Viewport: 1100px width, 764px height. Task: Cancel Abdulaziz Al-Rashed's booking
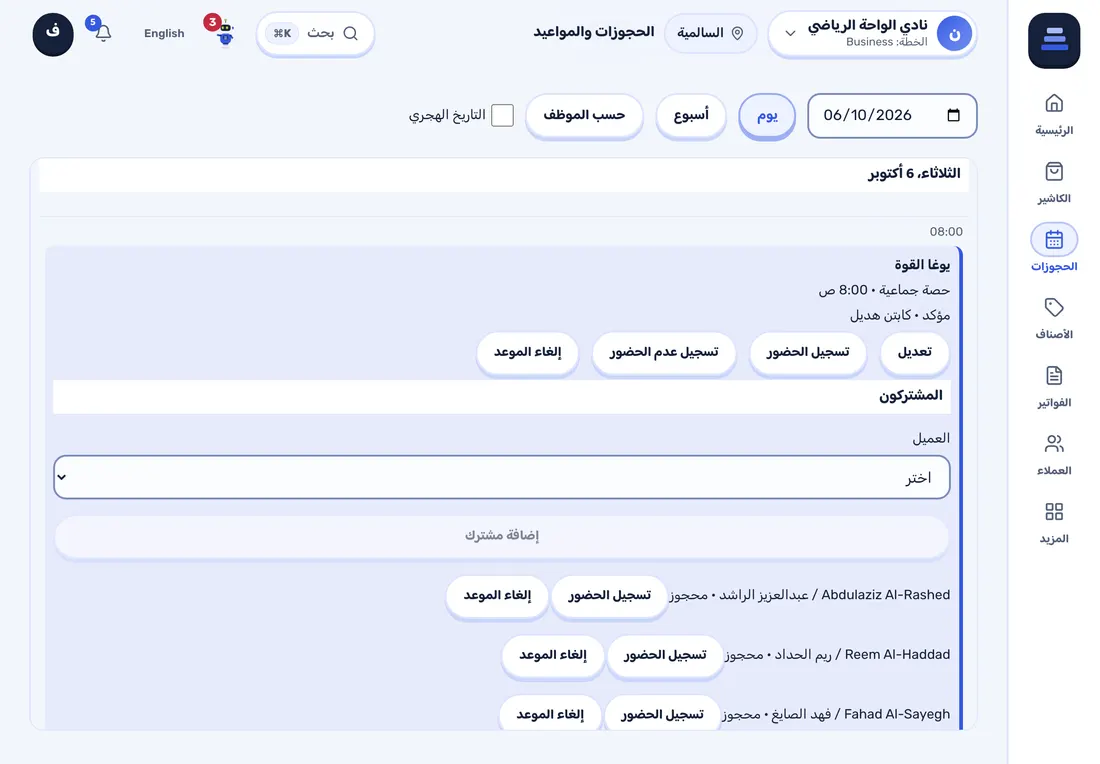tap(497, 596)
